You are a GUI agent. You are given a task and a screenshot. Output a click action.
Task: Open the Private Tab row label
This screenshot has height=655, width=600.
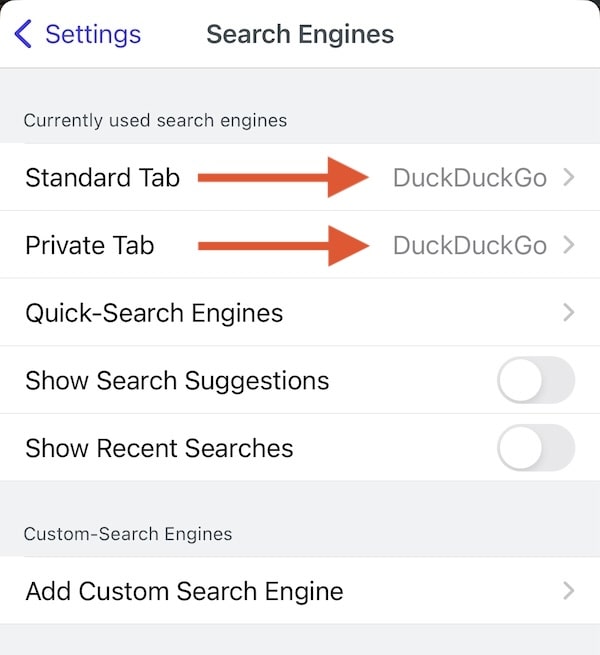(x=90, y=245)
